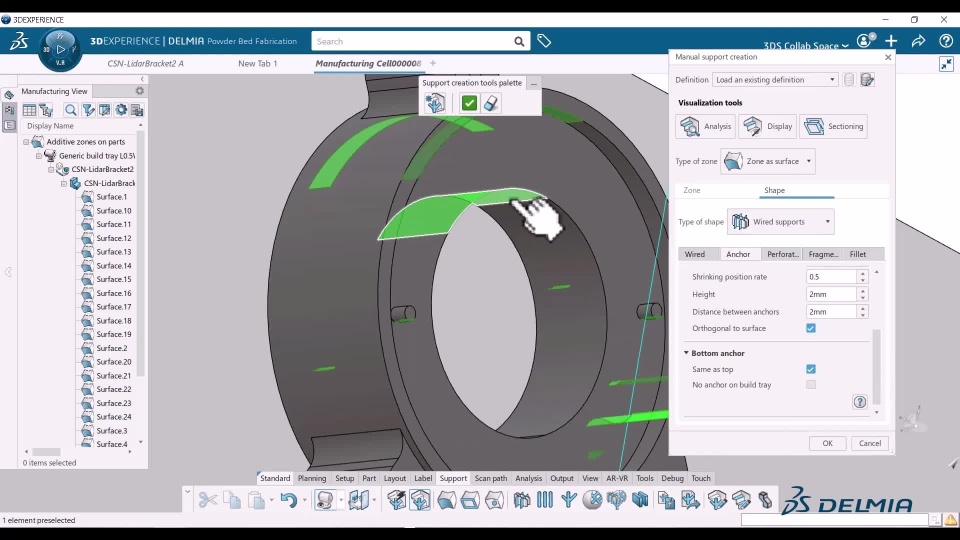Click the compass play button
The width and height of the screenshot is (960, 540).
[60, 48]
